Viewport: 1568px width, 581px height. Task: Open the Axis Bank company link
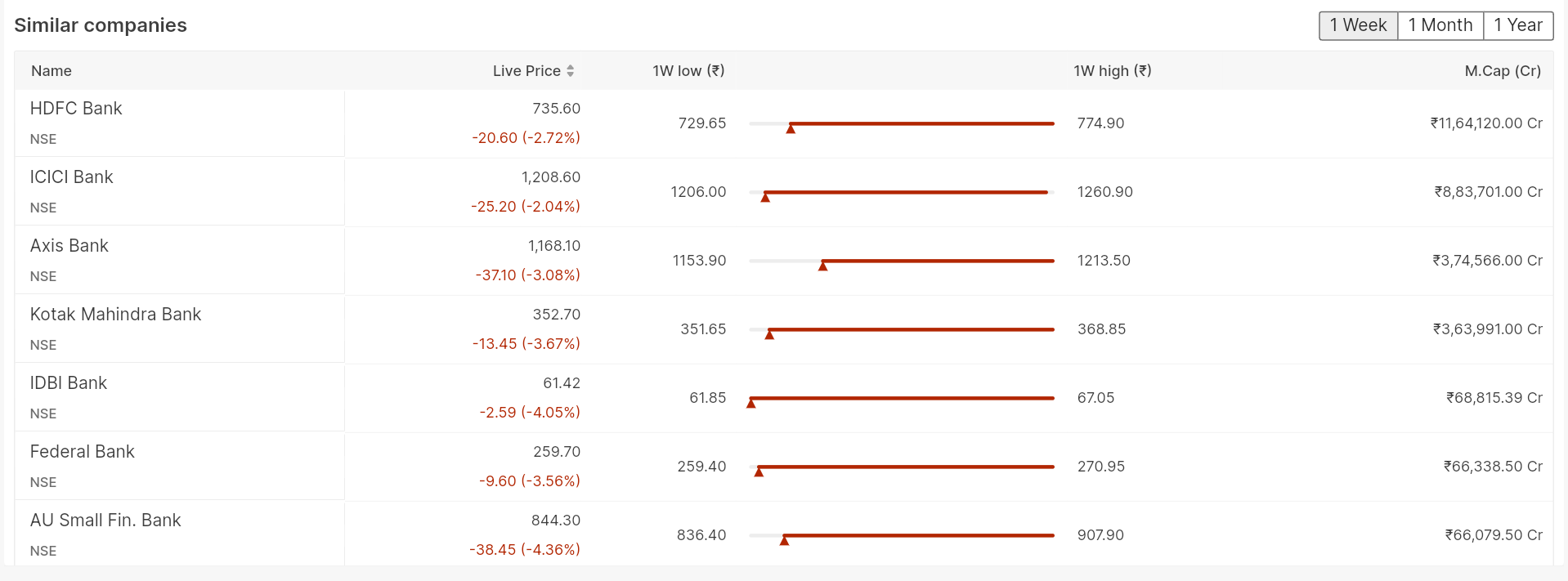click(69, 246)
